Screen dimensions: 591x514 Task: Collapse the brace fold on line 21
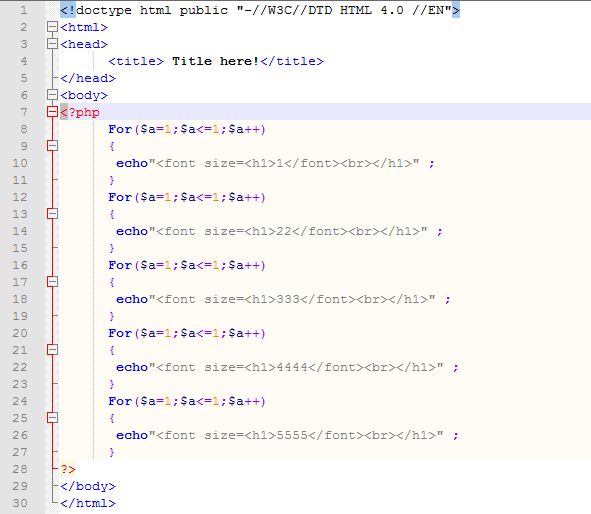pos(52,350)
